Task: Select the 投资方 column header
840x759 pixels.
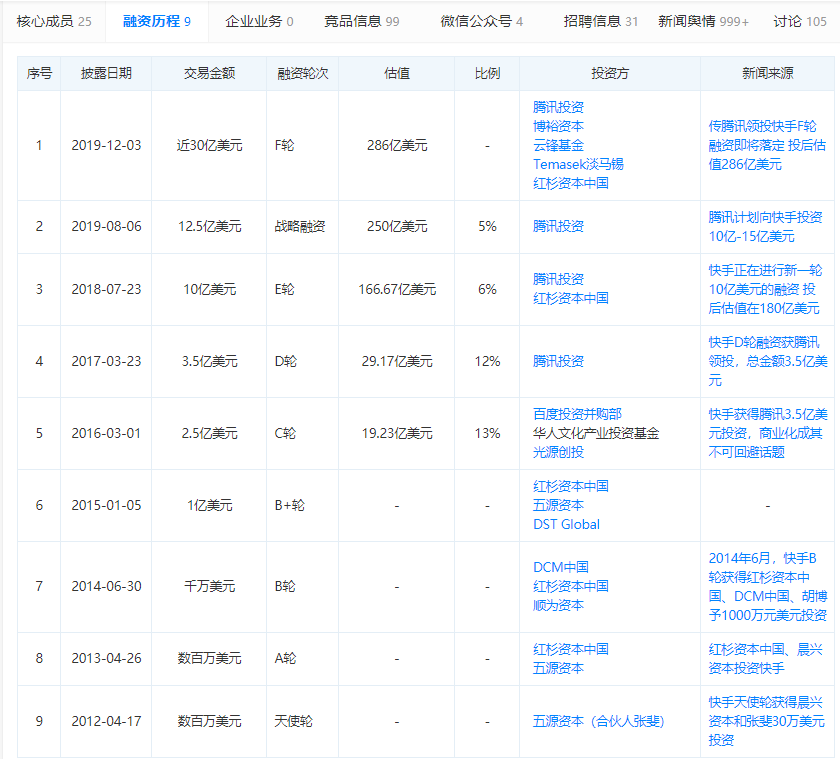Action: (610, 73)
